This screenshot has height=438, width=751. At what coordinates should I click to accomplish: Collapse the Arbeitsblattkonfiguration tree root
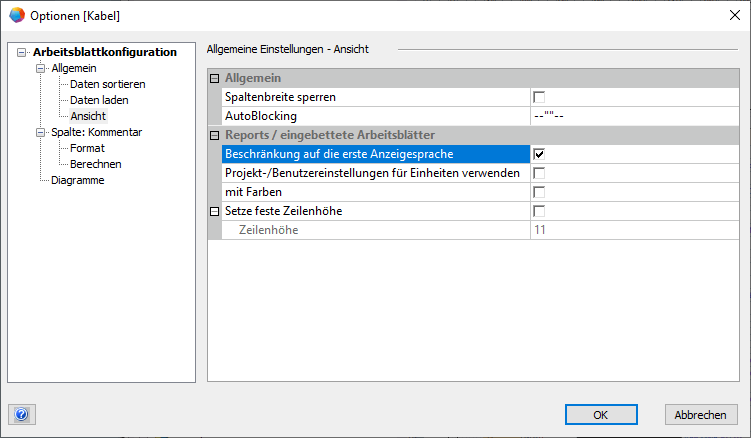tap(22, 52)
